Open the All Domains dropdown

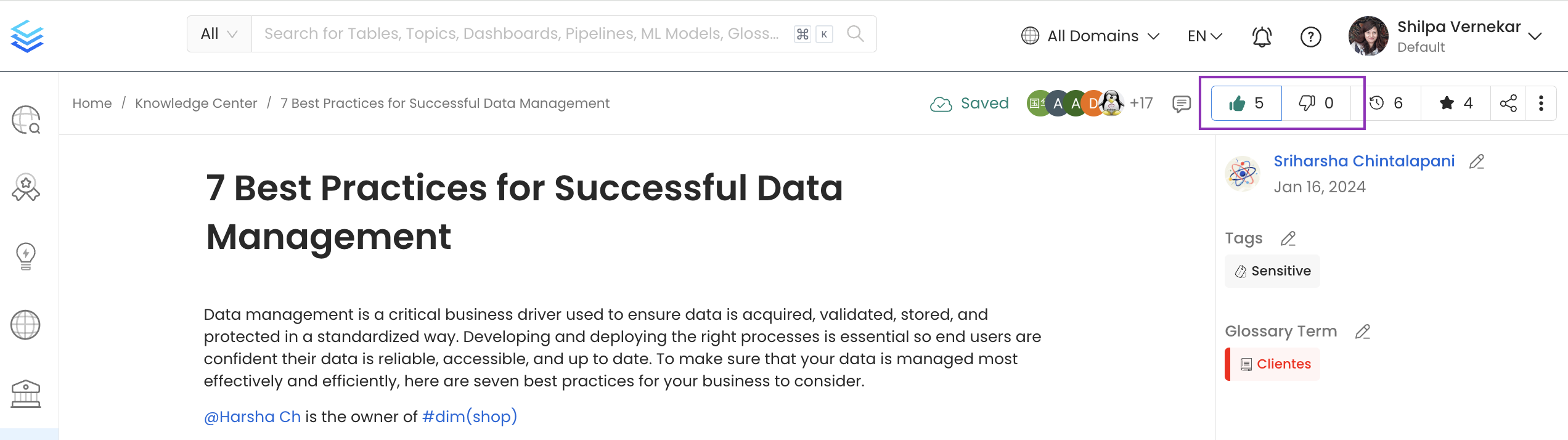pos(1090,36)
